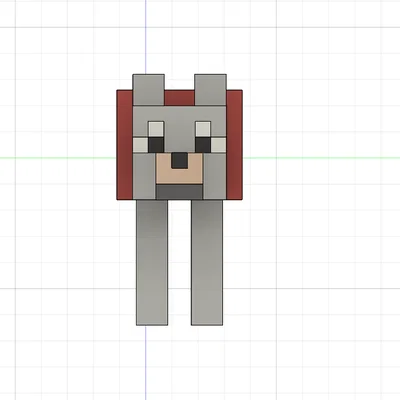Select the red backing strip between the ears

(x=179, y=98)
